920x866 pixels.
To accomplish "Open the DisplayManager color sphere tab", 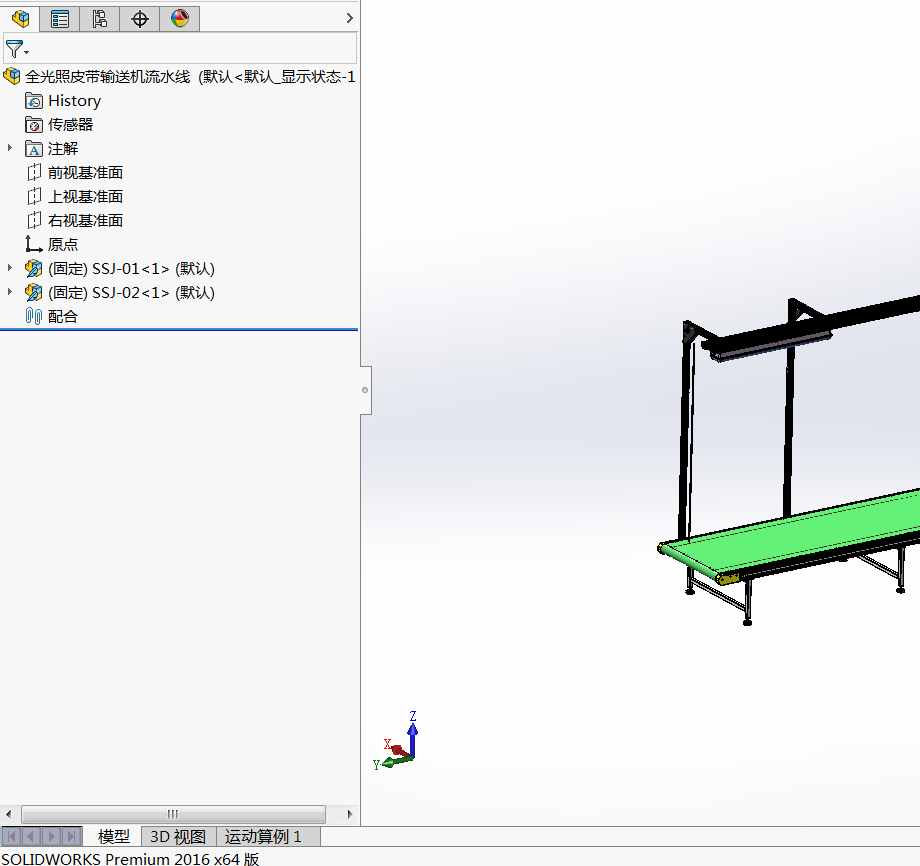I will click(x=180, y=19).
